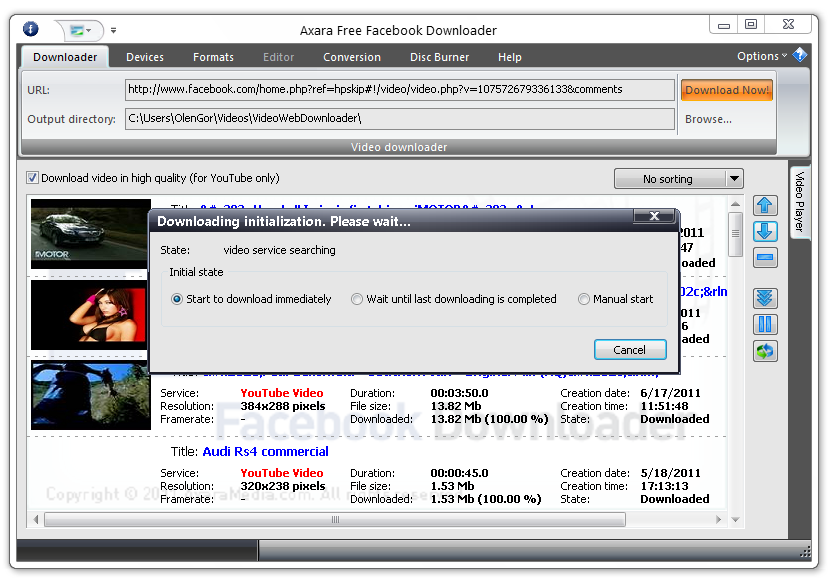Click the Download Now! button
The width and height of the screenshot is (829, 581).
click(727, 90)
